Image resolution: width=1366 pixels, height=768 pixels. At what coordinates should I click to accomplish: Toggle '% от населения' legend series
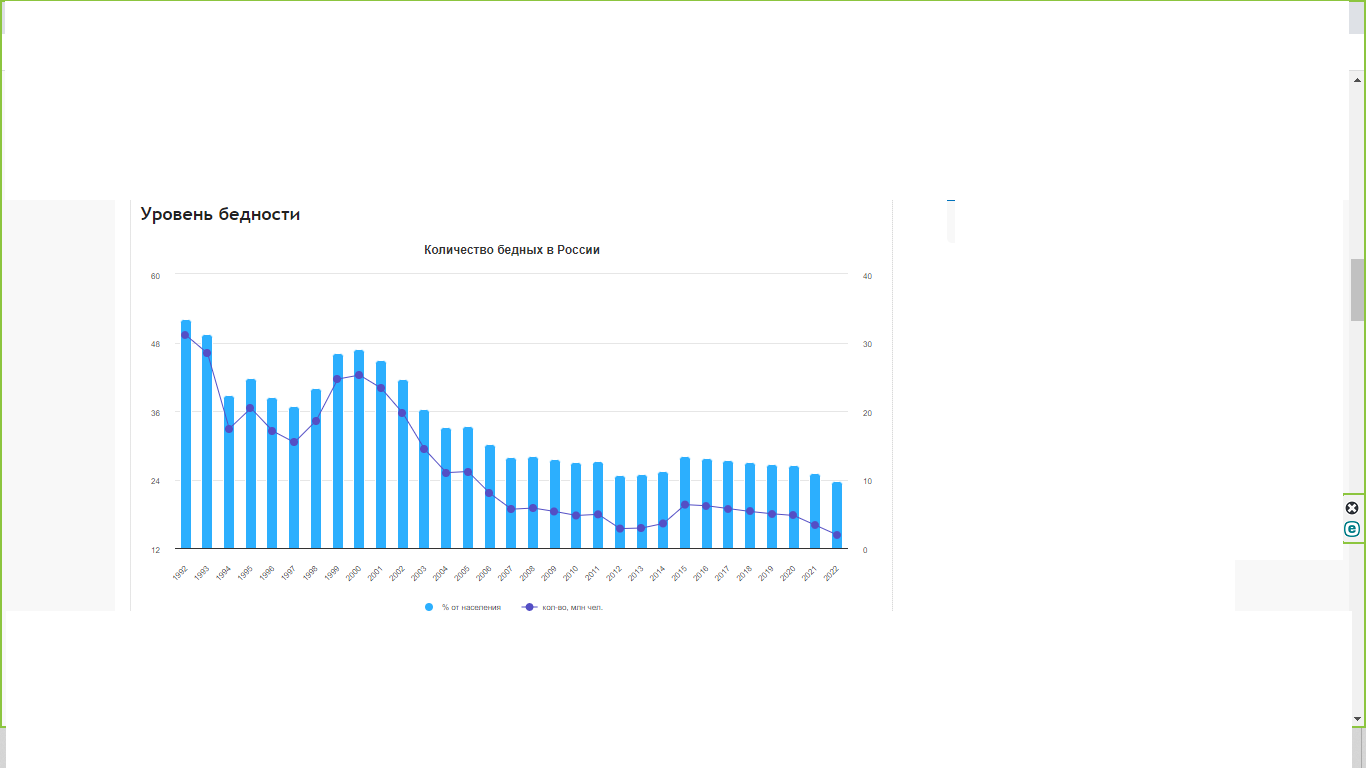pyautogui.click(x=471, y=607)
